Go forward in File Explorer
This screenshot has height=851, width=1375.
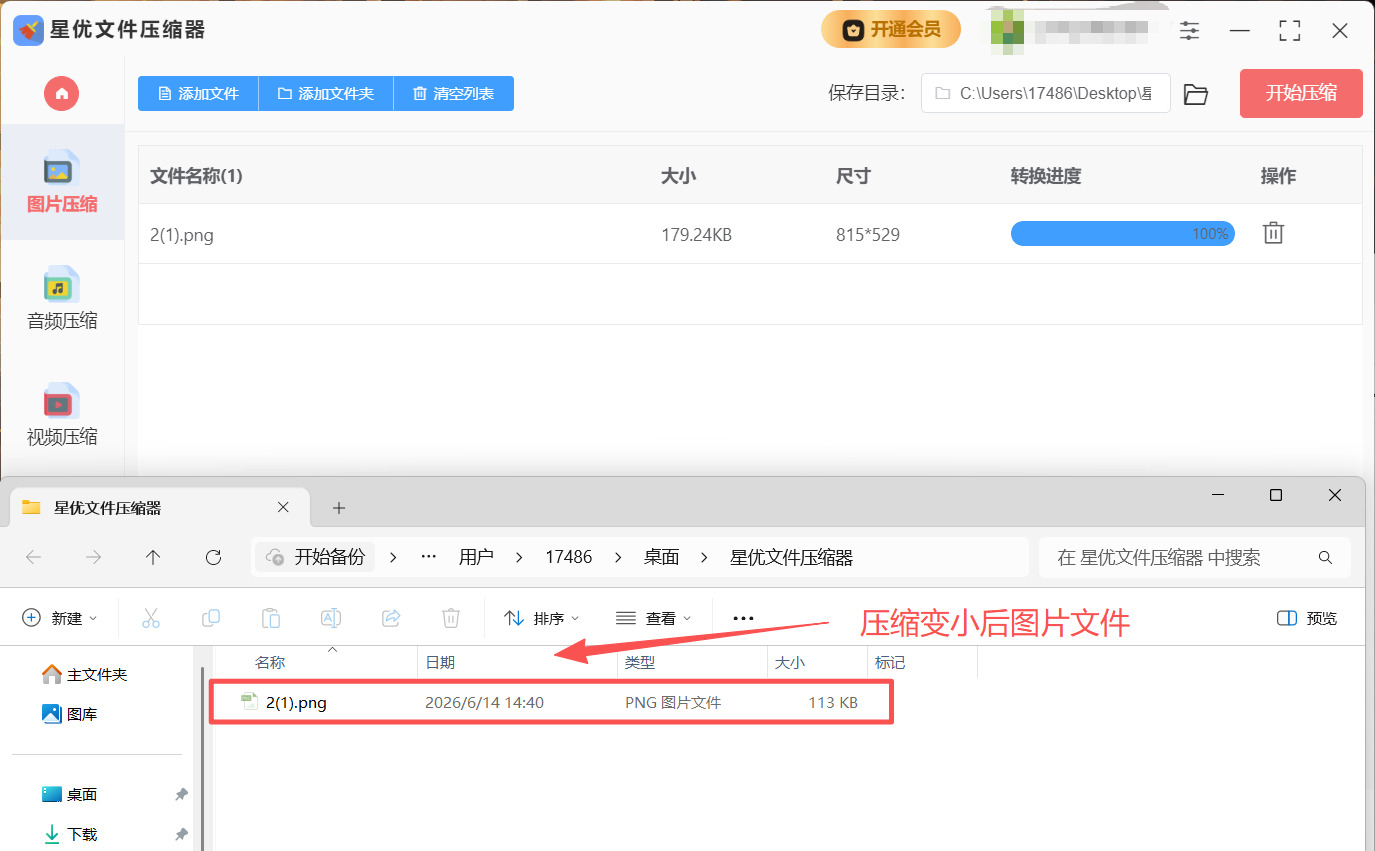tap(93, 557)
